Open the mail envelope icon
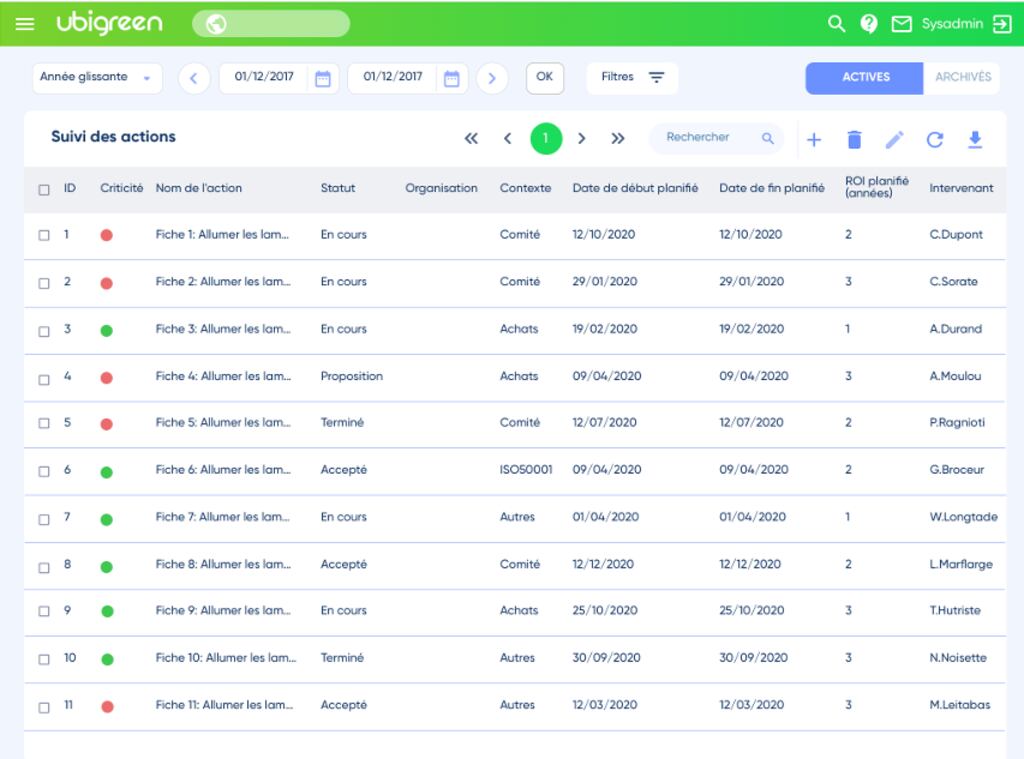Image resolution: width=1024 pixels, height=759 pixels. point(901,24)
